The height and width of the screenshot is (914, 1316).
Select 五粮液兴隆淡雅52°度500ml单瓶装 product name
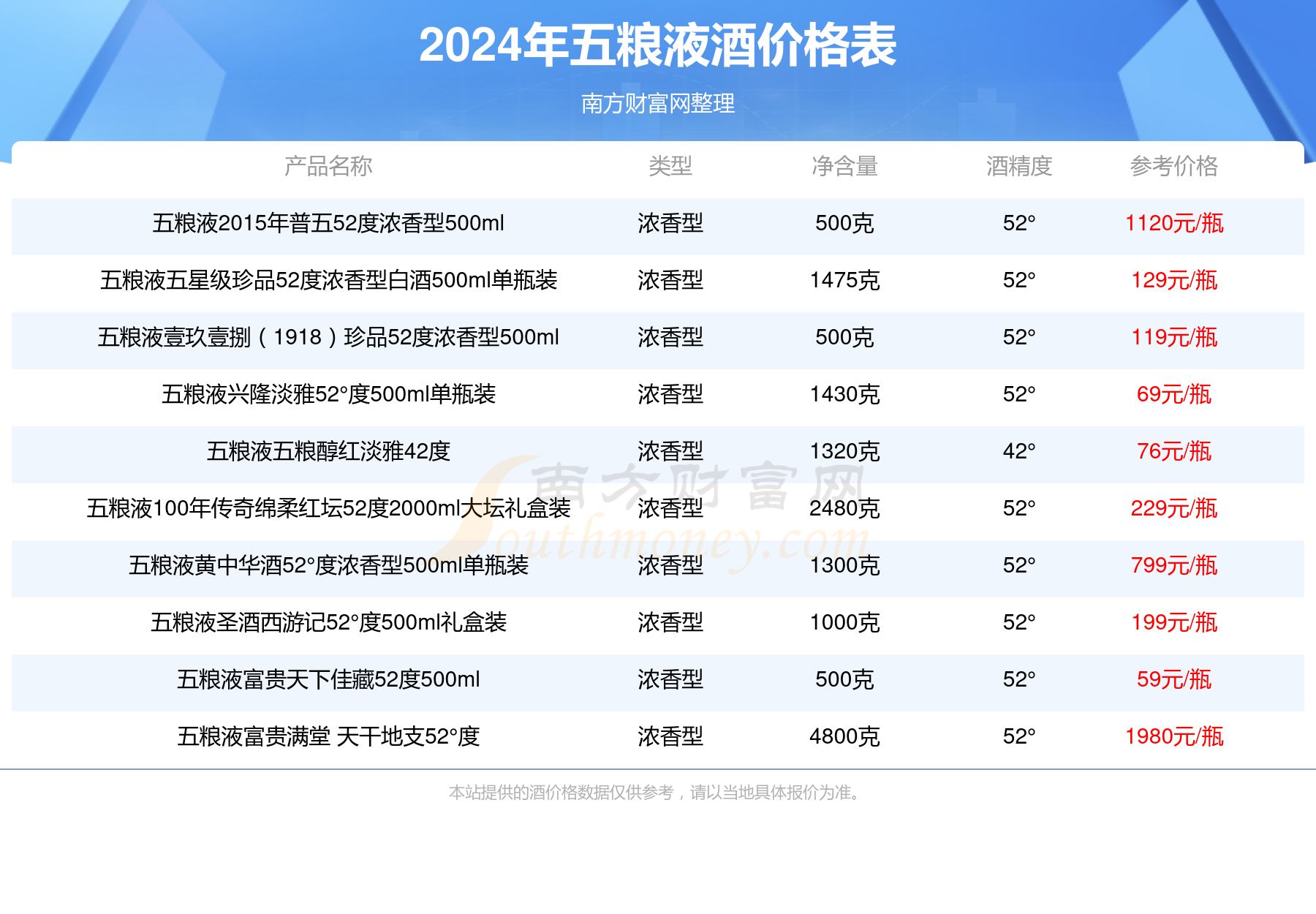[328, 394]
